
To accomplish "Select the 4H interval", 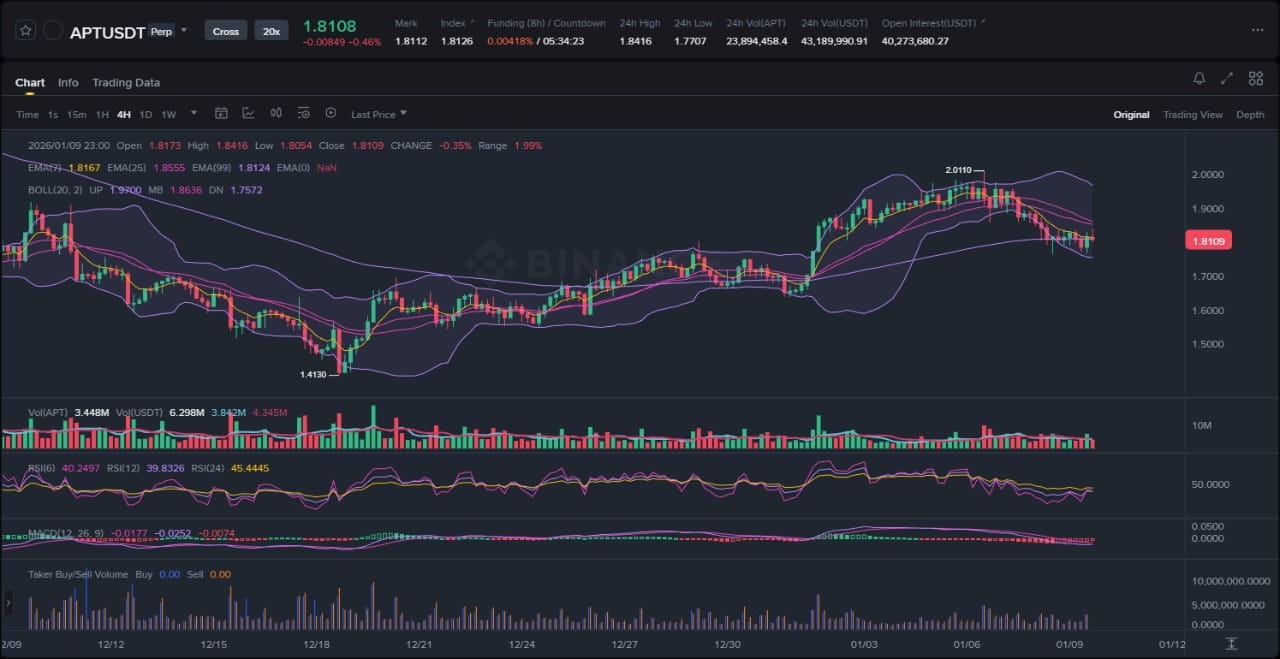I will (124, 114).
